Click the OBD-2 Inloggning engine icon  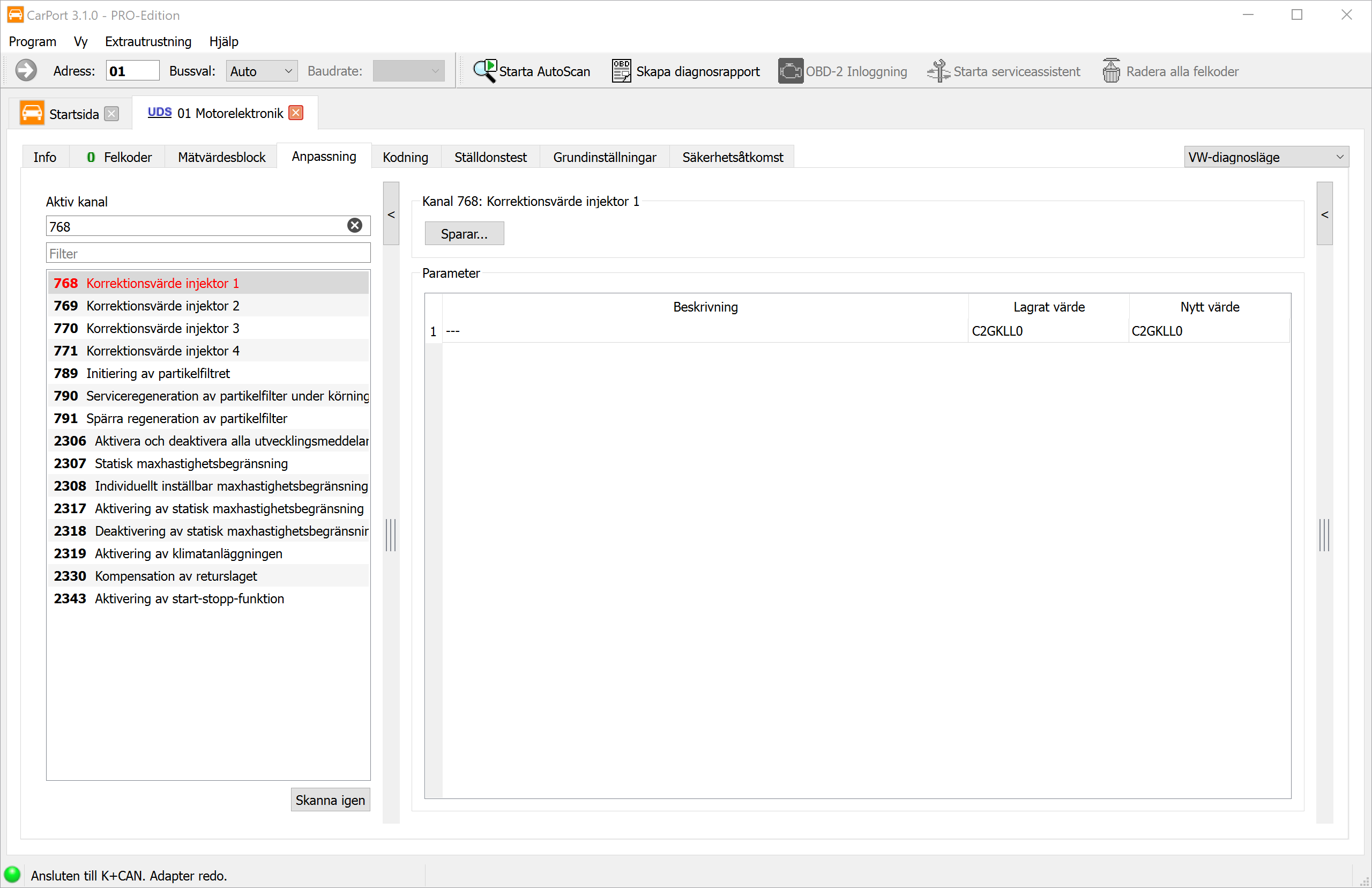(790, 71)
